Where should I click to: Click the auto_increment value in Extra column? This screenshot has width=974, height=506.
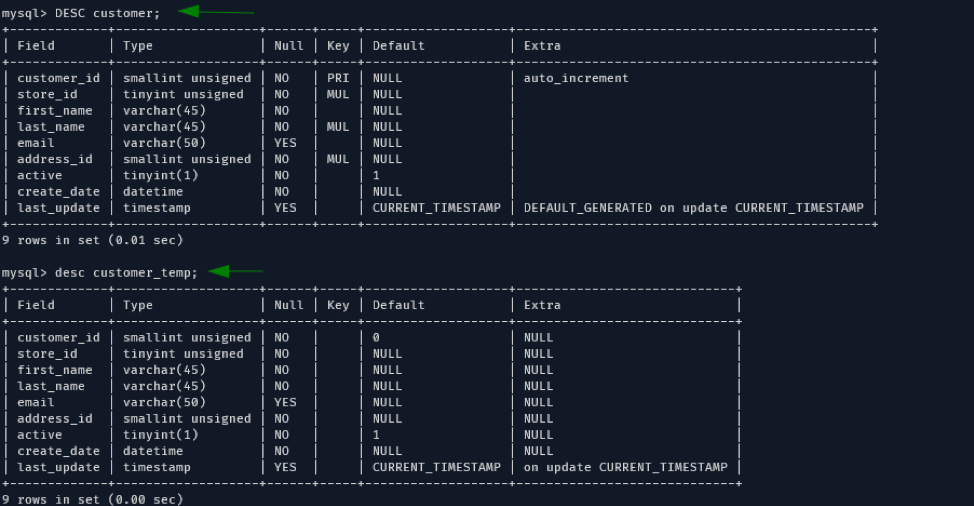click(576, 78)
